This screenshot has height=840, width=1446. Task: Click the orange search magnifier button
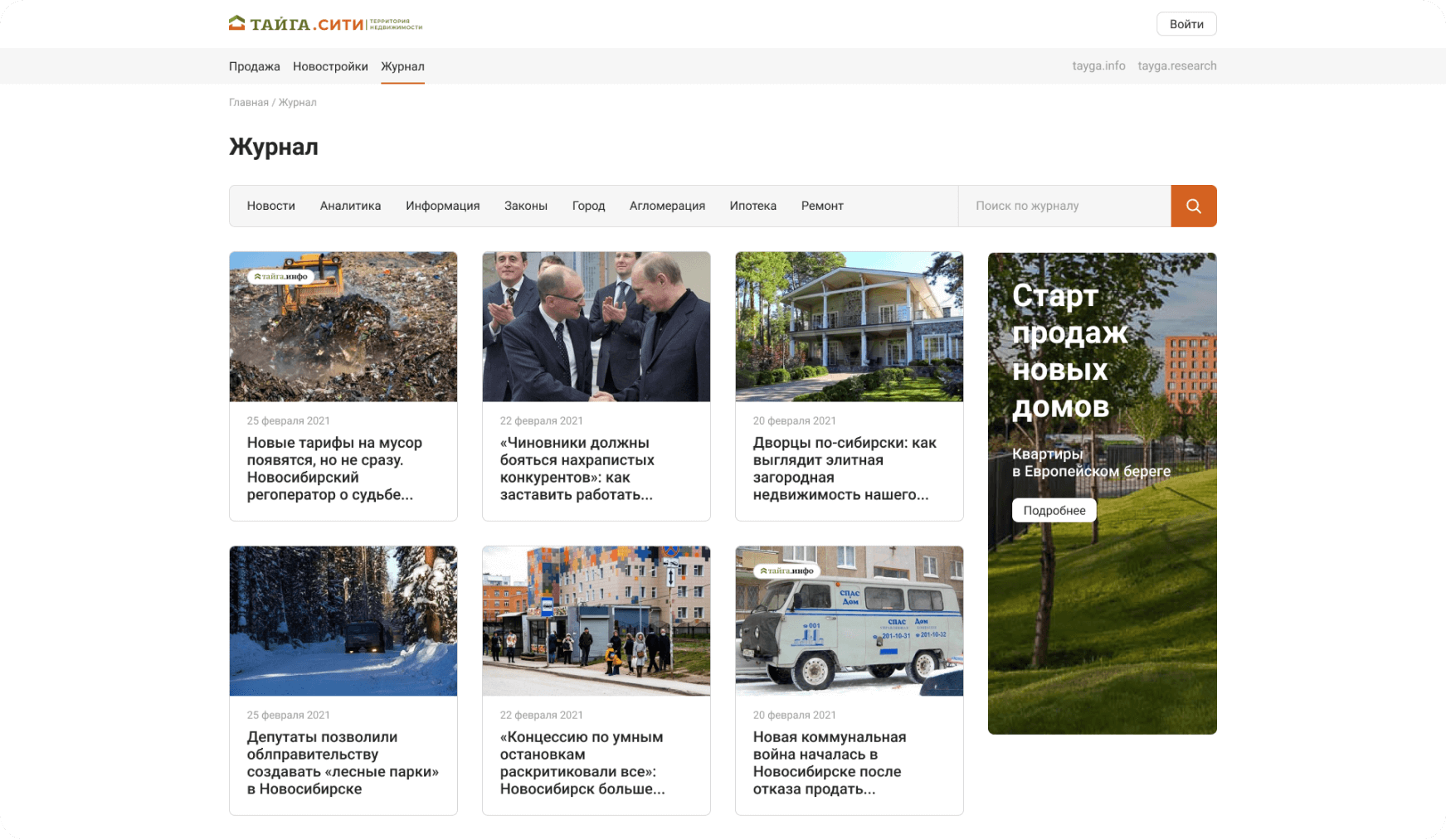click(x=1193, y=206)
